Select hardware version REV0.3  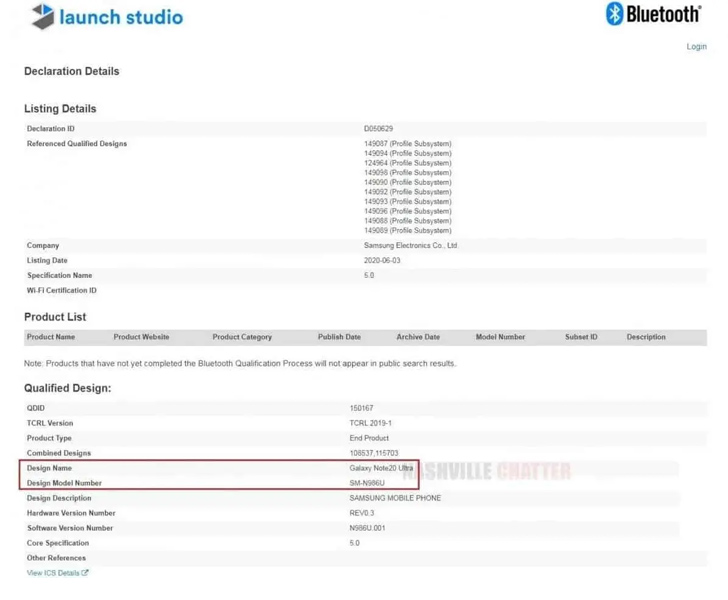click(x=362, y=513)
